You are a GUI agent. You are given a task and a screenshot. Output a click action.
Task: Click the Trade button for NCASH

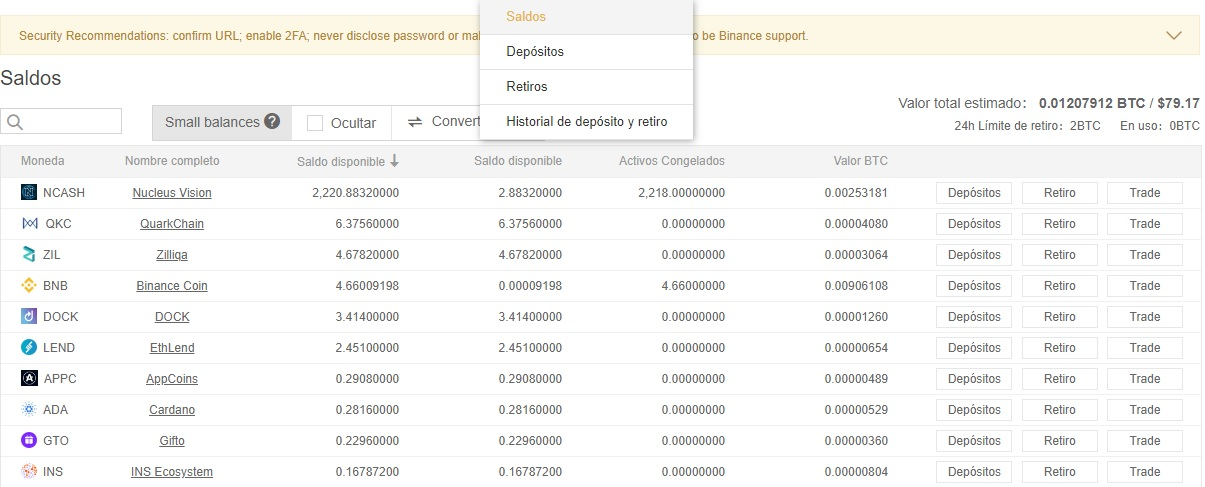pyautogui.click(x=1144, y=193)
